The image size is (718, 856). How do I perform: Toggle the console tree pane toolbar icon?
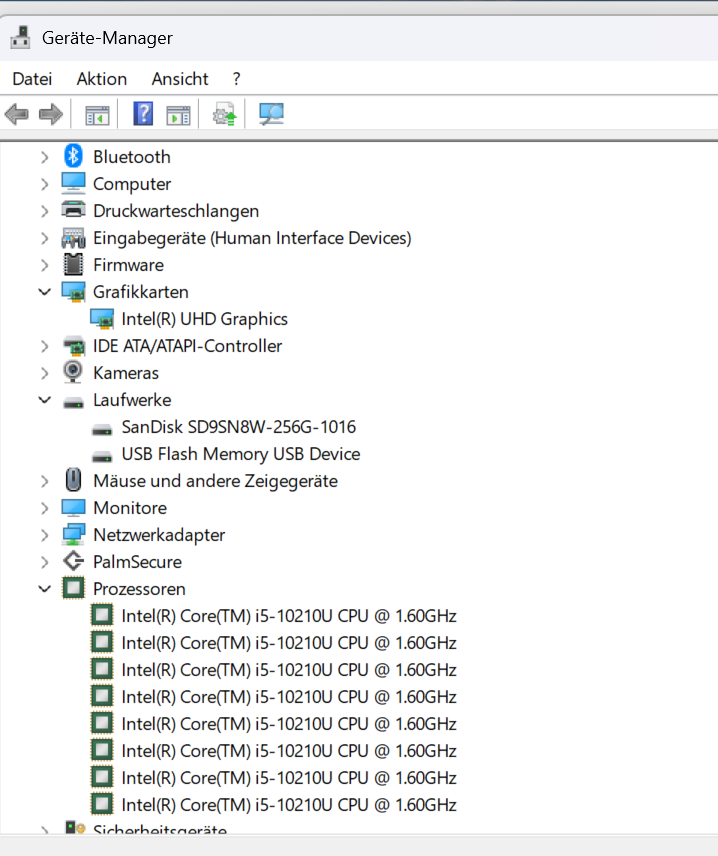pos(97,115)
